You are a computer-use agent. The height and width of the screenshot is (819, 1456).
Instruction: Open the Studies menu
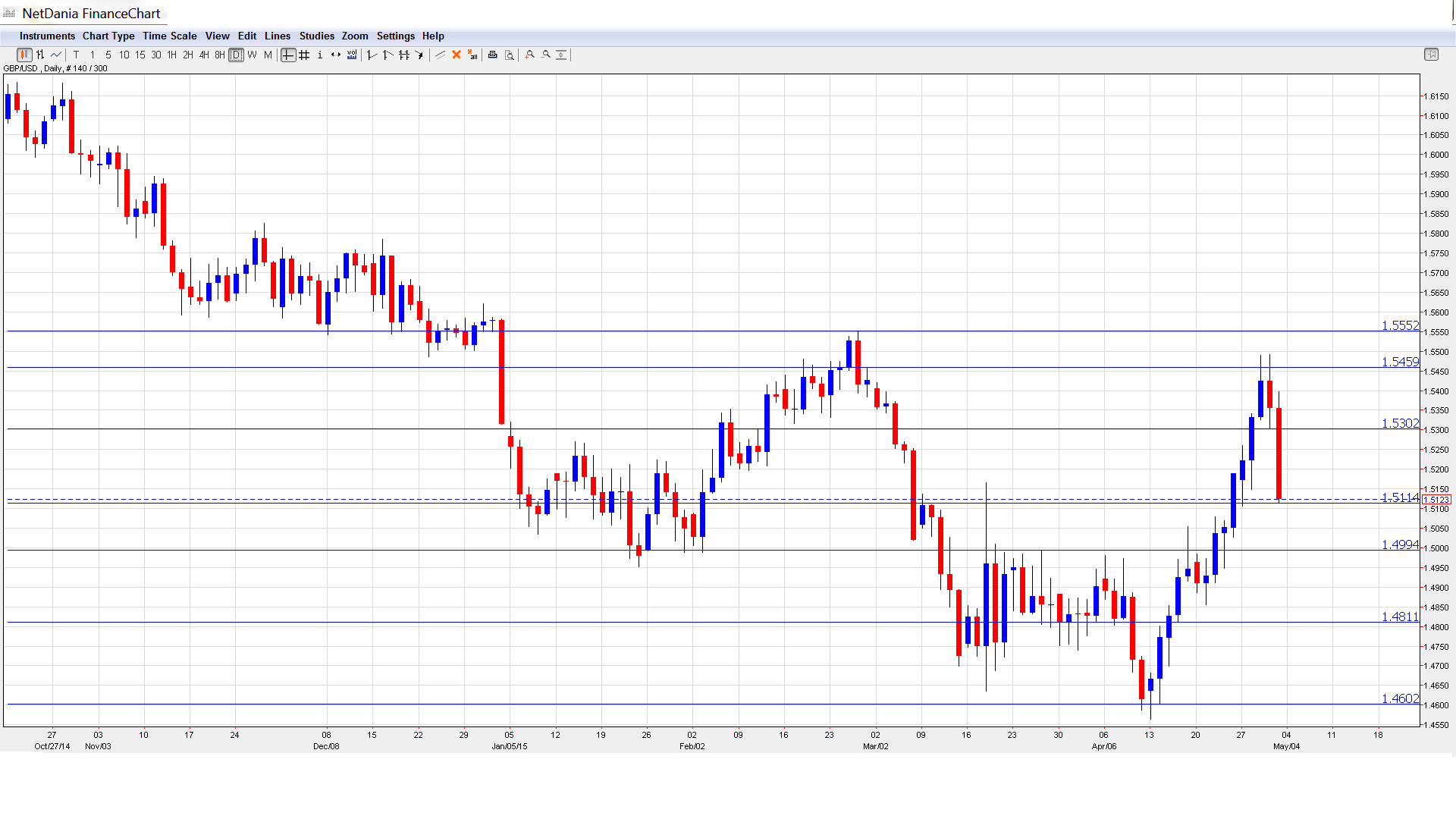pyautogui.click(x=316, y=36)
